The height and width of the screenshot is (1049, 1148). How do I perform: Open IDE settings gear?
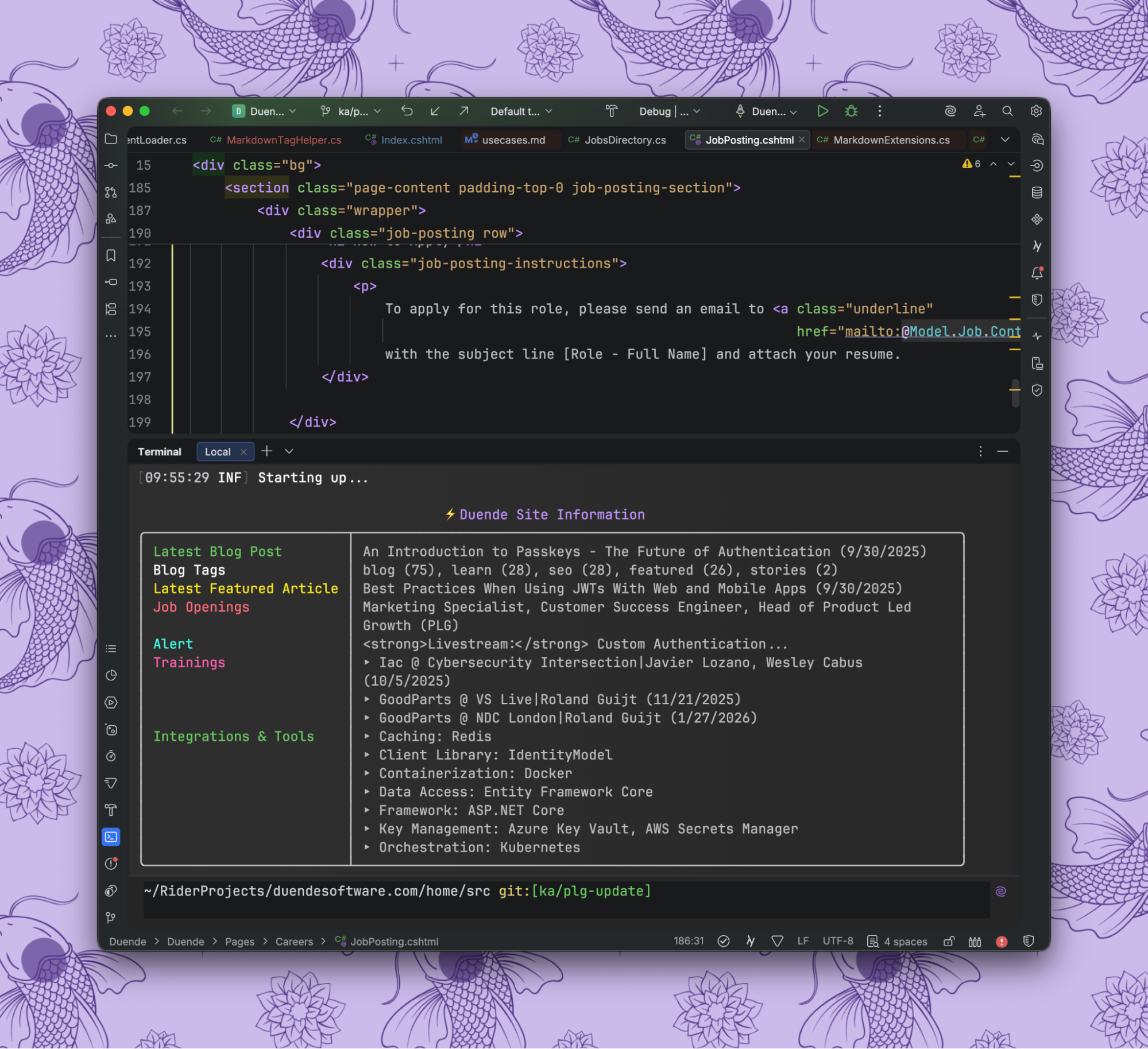(1036, 111)
